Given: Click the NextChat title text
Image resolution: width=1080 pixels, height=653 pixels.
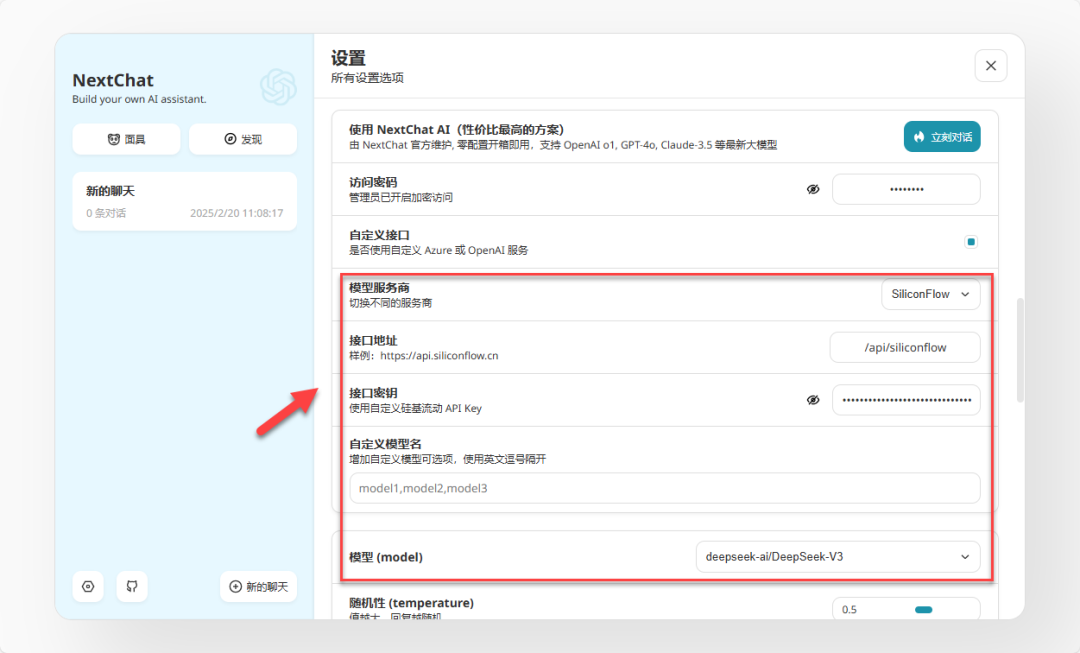Looking at the screenshot, I should (113, 80).
